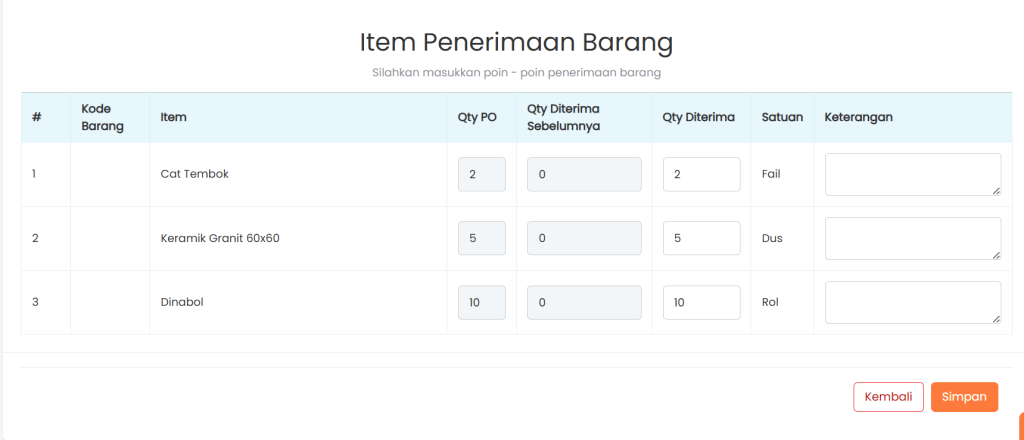The height and width of the screenshot is (440, 1024).
Task: Click resize handle of Keramik Granit Keterangan textarea
Action: point(996,254)
